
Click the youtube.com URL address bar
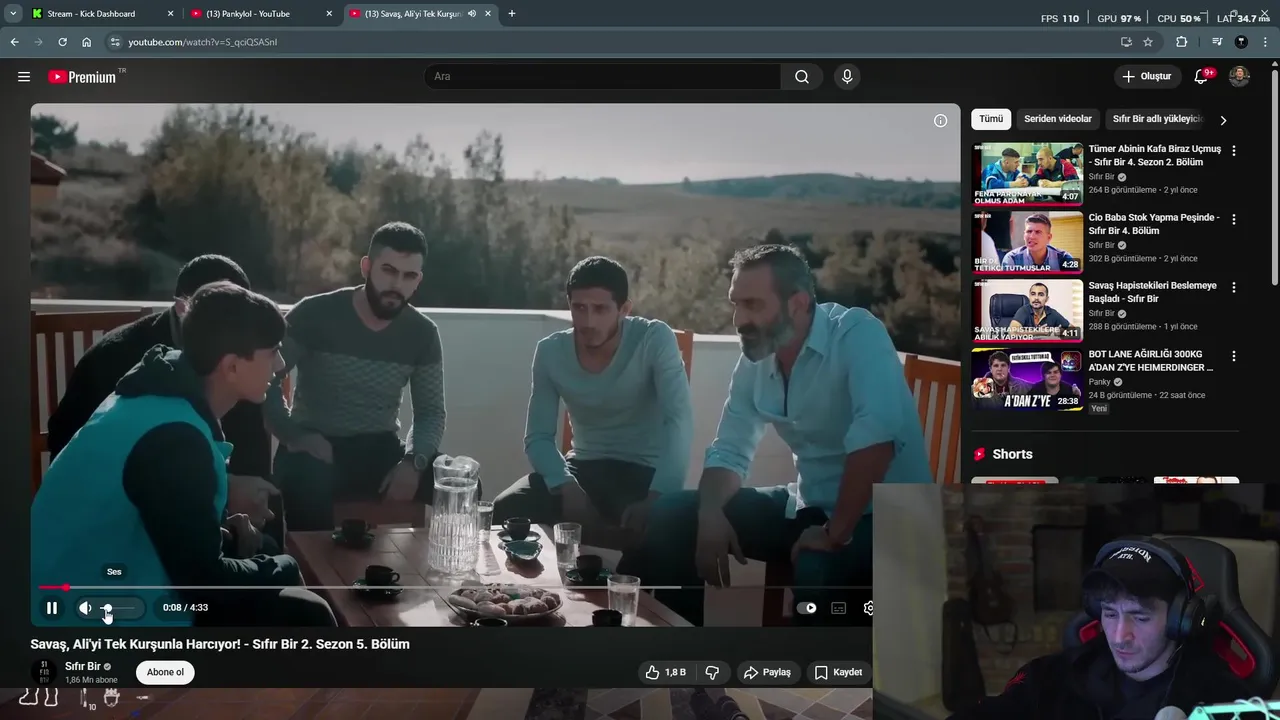[x=202, y=42]
